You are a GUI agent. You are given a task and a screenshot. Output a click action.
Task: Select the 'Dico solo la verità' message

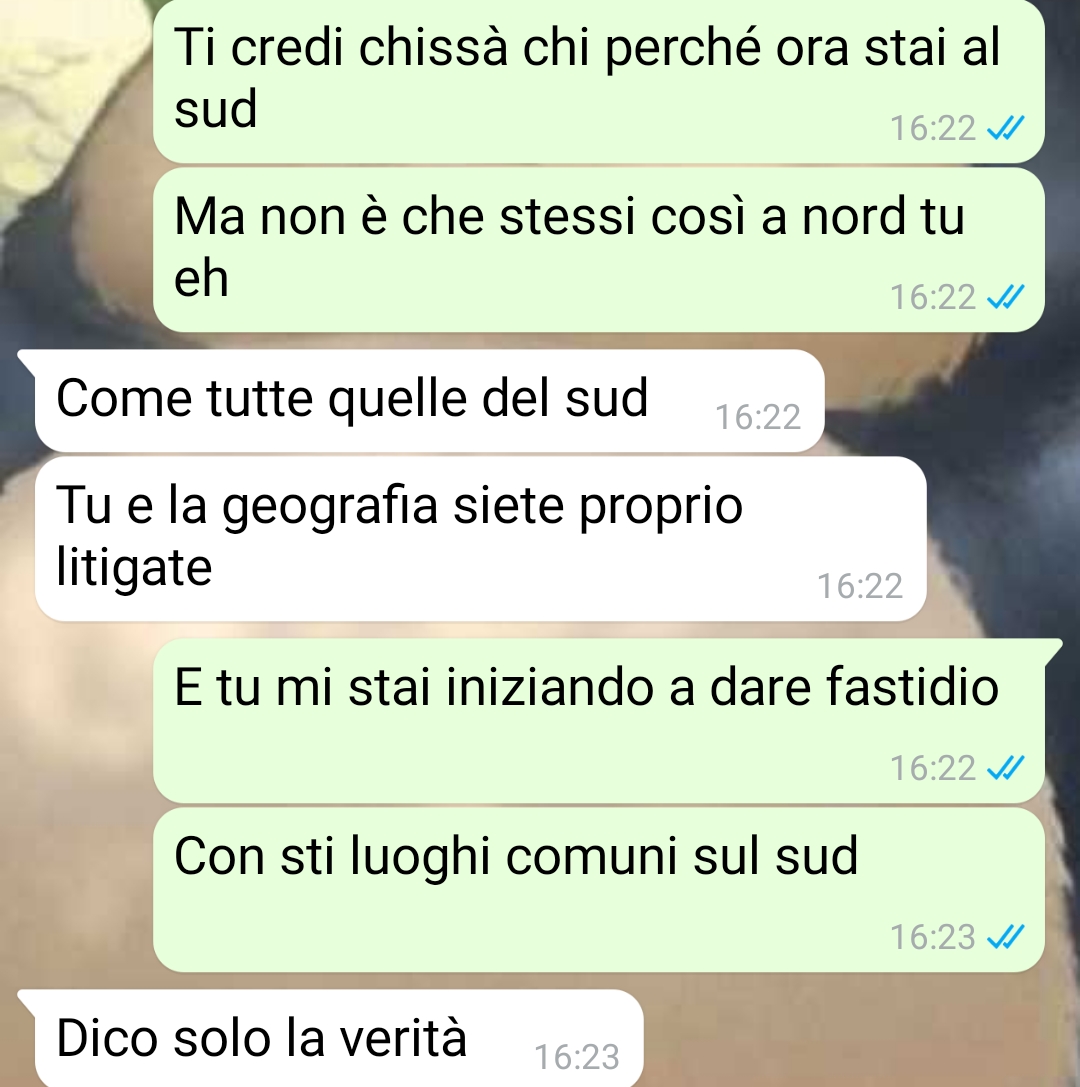point(339,1038)
